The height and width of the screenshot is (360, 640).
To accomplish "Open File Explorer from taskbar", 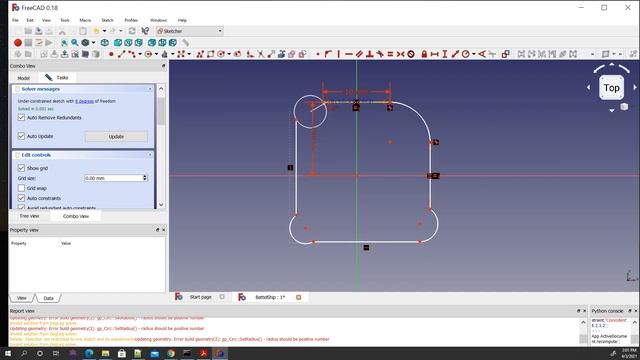I will [105, 353].
